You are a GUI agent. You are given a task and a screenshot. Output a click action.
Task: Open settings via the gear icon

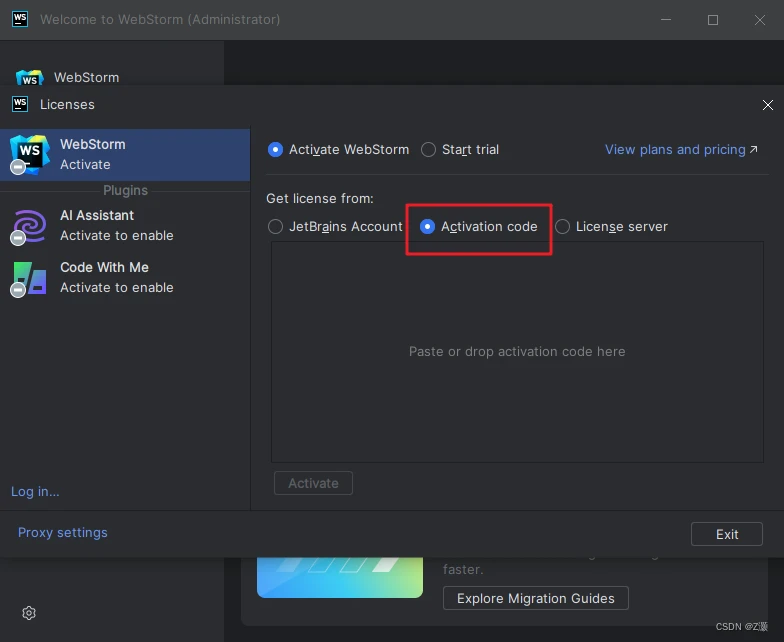tap(29, 613)
